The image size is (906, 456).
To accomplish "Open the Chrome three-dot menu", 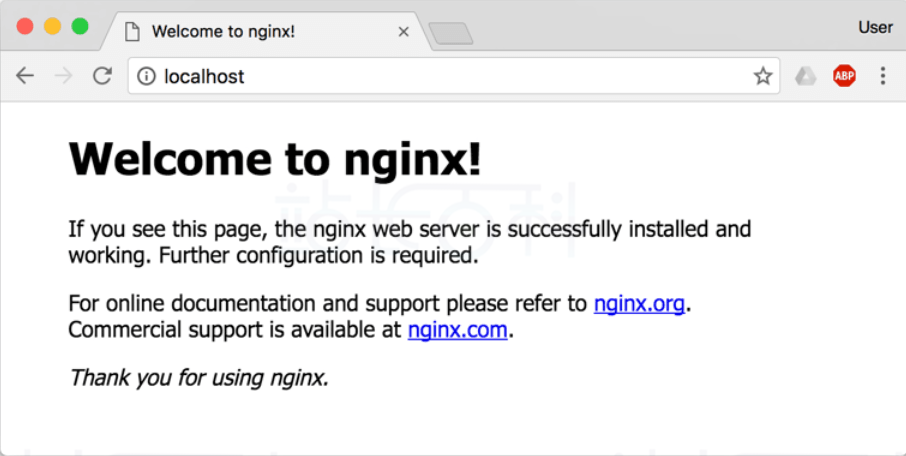I will (882, 76).
